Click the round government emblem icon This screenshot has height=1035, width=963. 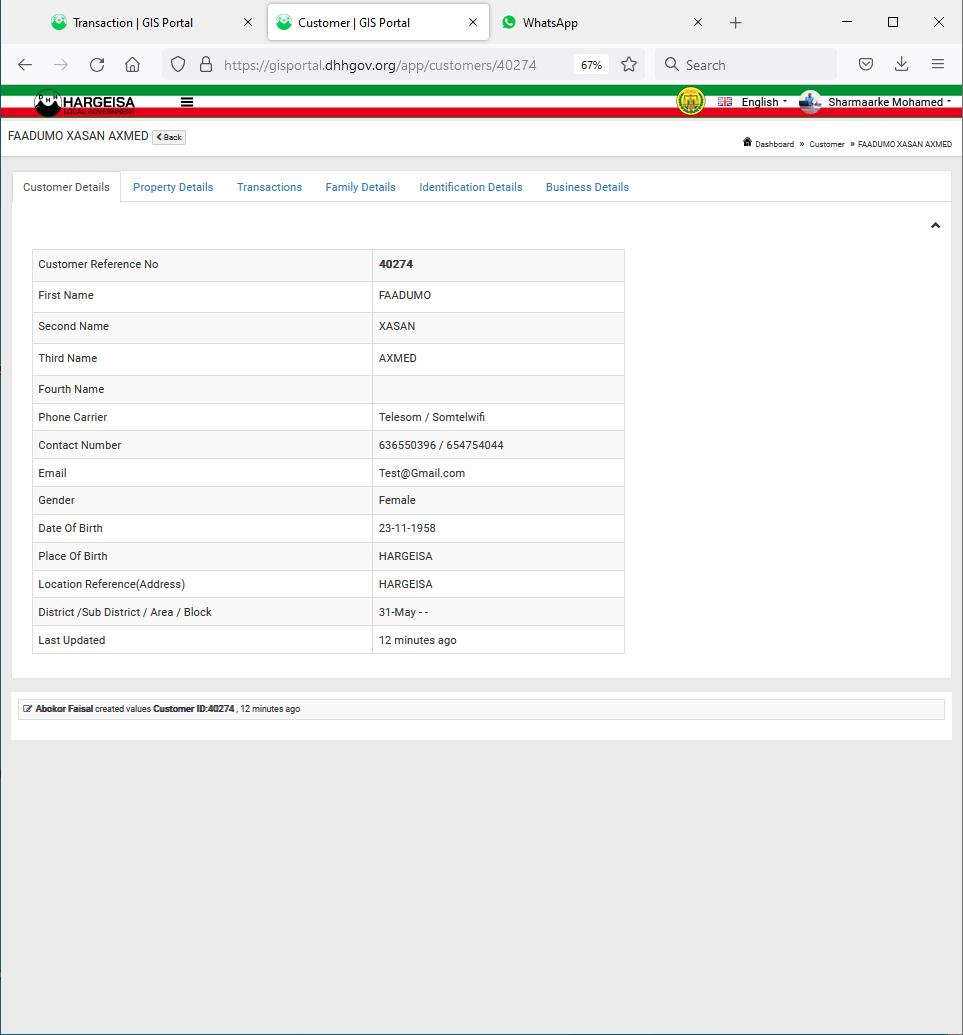click(x=691, y=102)
